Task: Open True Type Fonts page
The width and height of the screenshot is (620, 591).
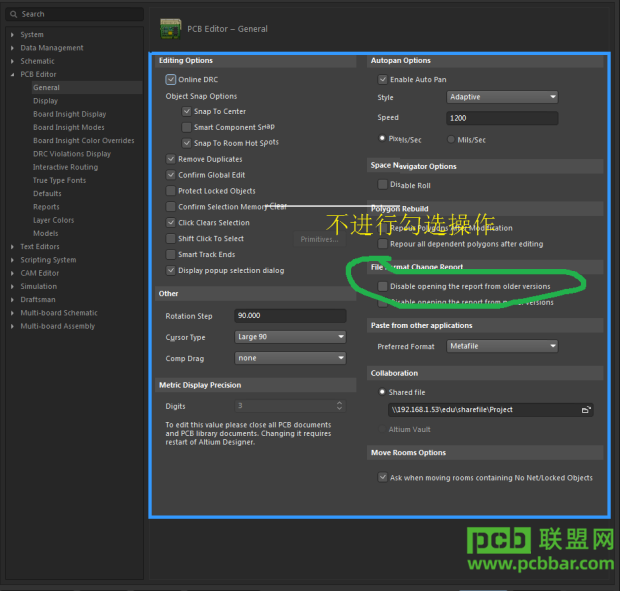Action: point(59,180)
